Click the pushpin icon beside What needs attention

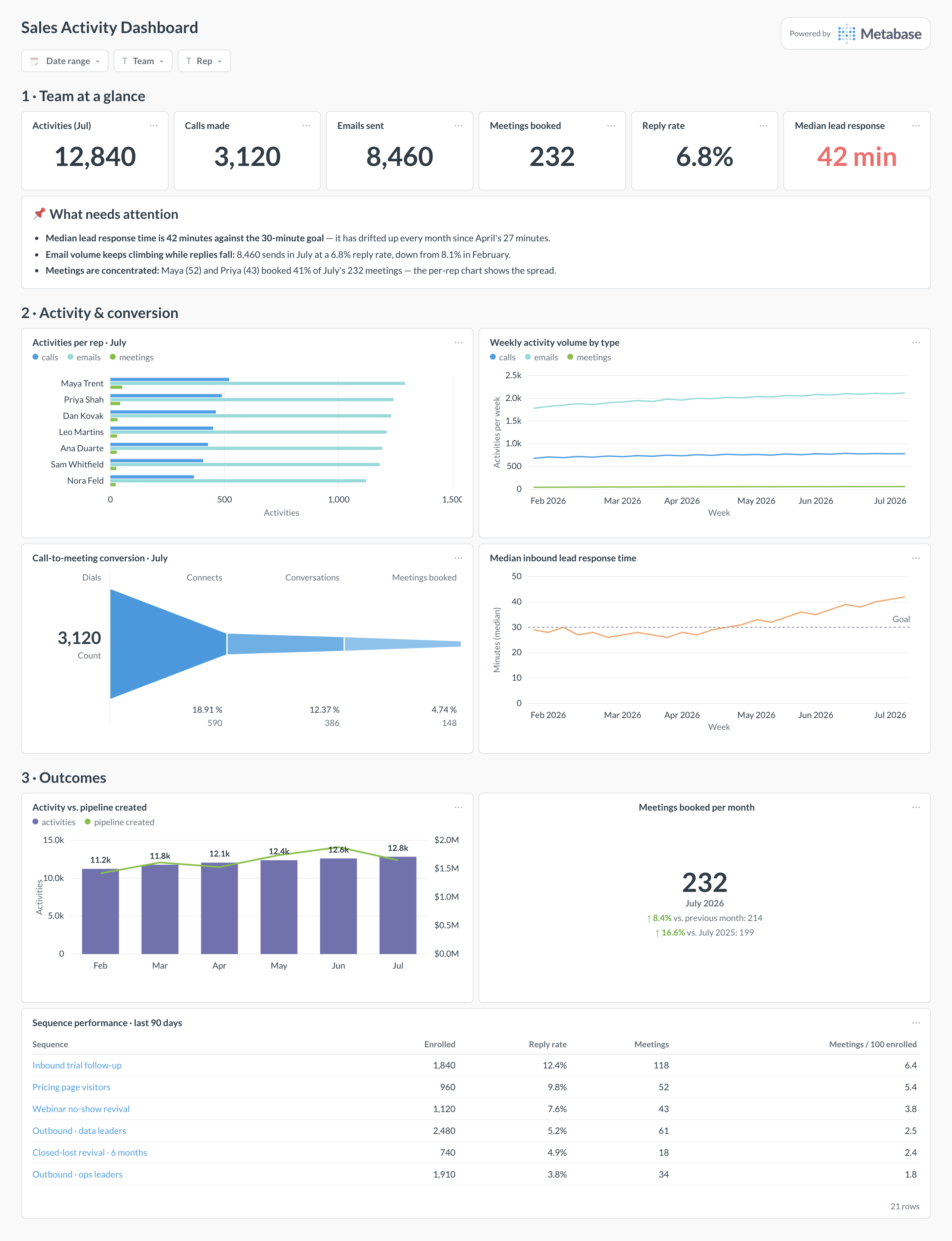point(39,214)
